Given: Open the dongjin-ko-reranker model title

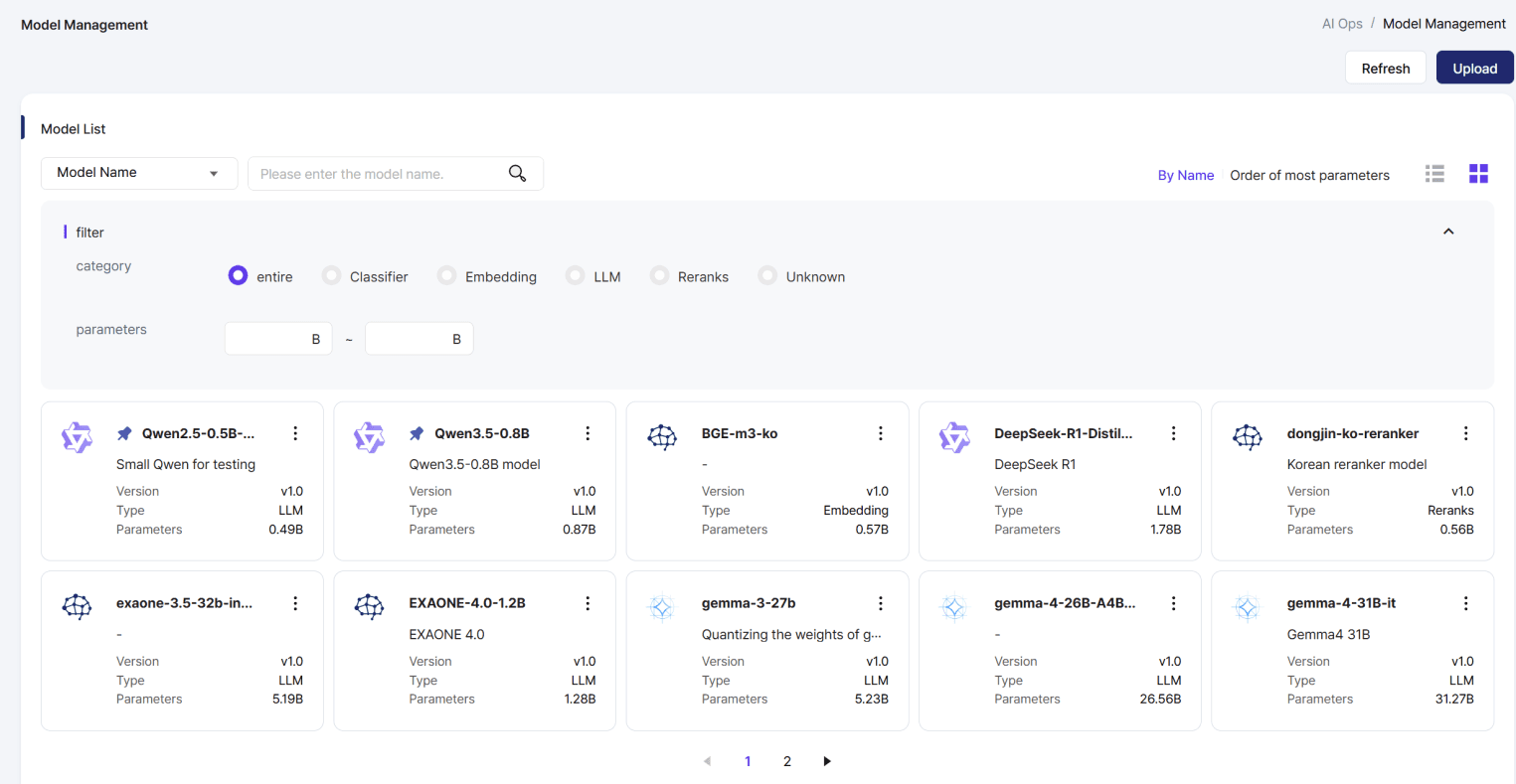Looking at the screenshot, I should tap(1352, 433).
